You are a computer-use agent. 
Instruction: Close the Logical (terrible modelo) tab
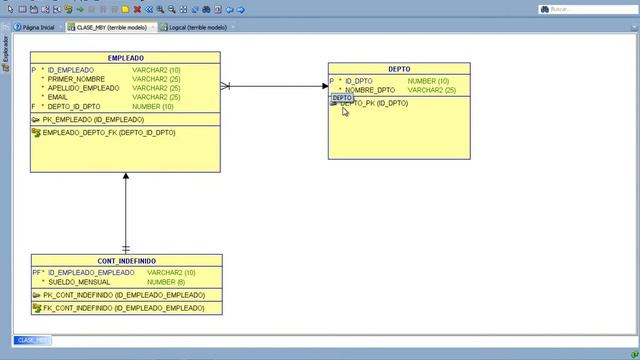click(x=233, y=27)
